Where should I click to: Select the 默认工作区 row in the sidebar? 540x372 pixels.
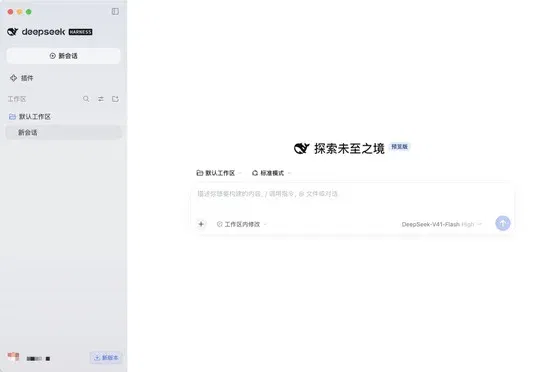(63, 117)
